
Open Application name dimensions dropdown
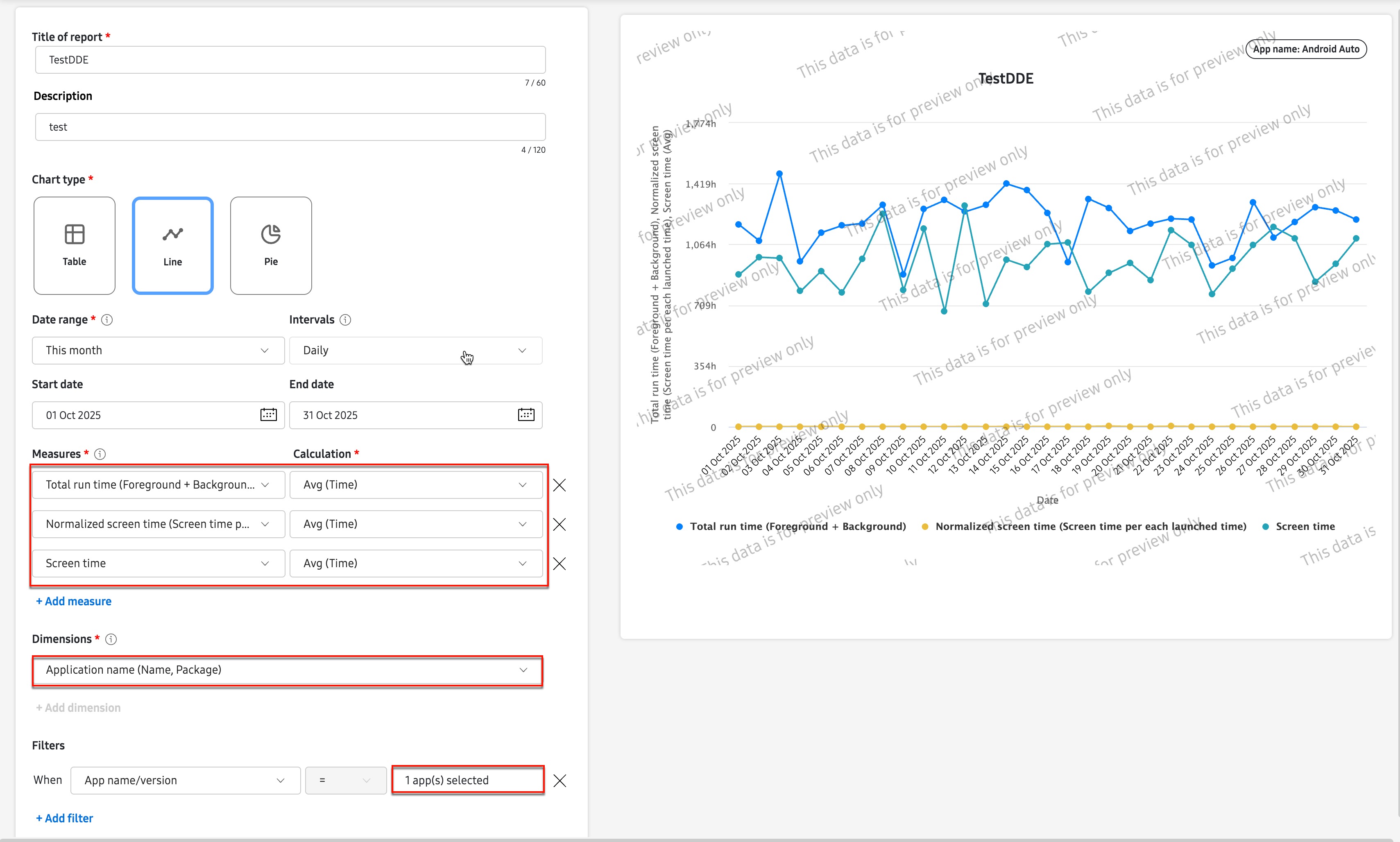coord(287,670)
